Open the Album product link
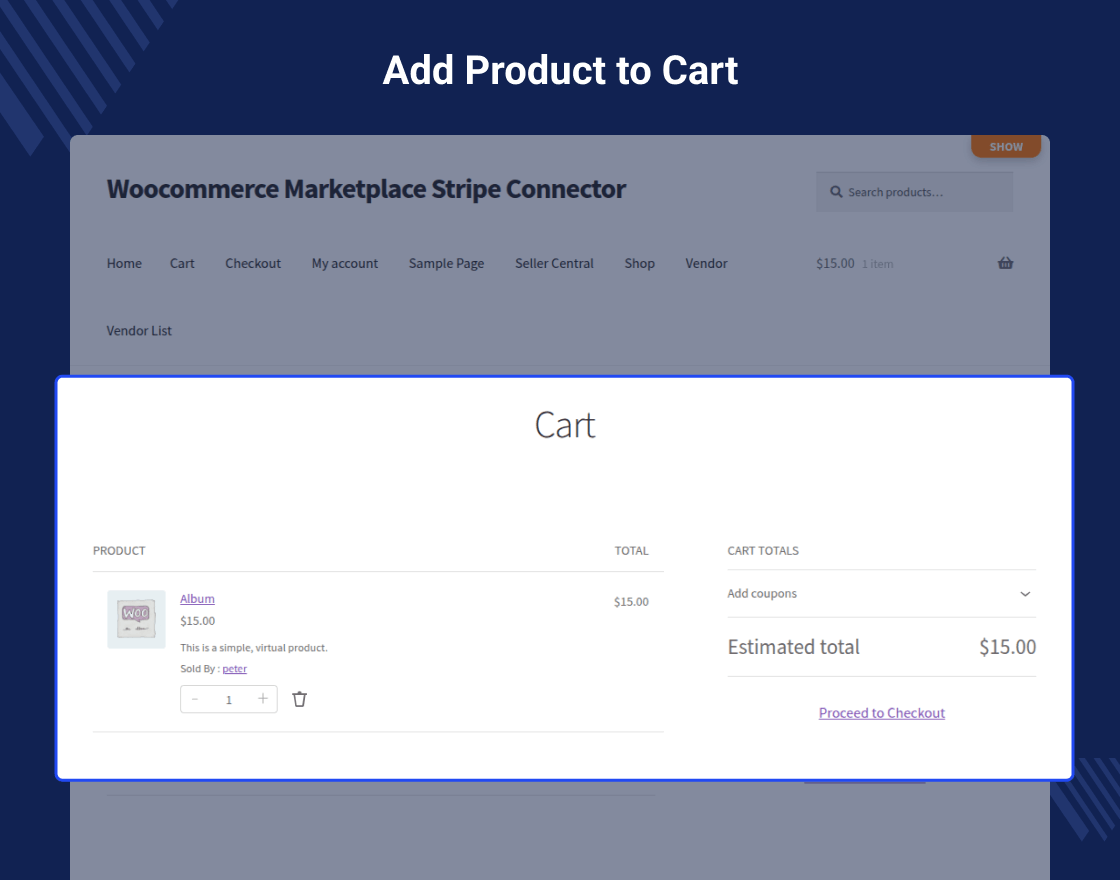This screenshot has width=1120, height=880. click(197, 599)
